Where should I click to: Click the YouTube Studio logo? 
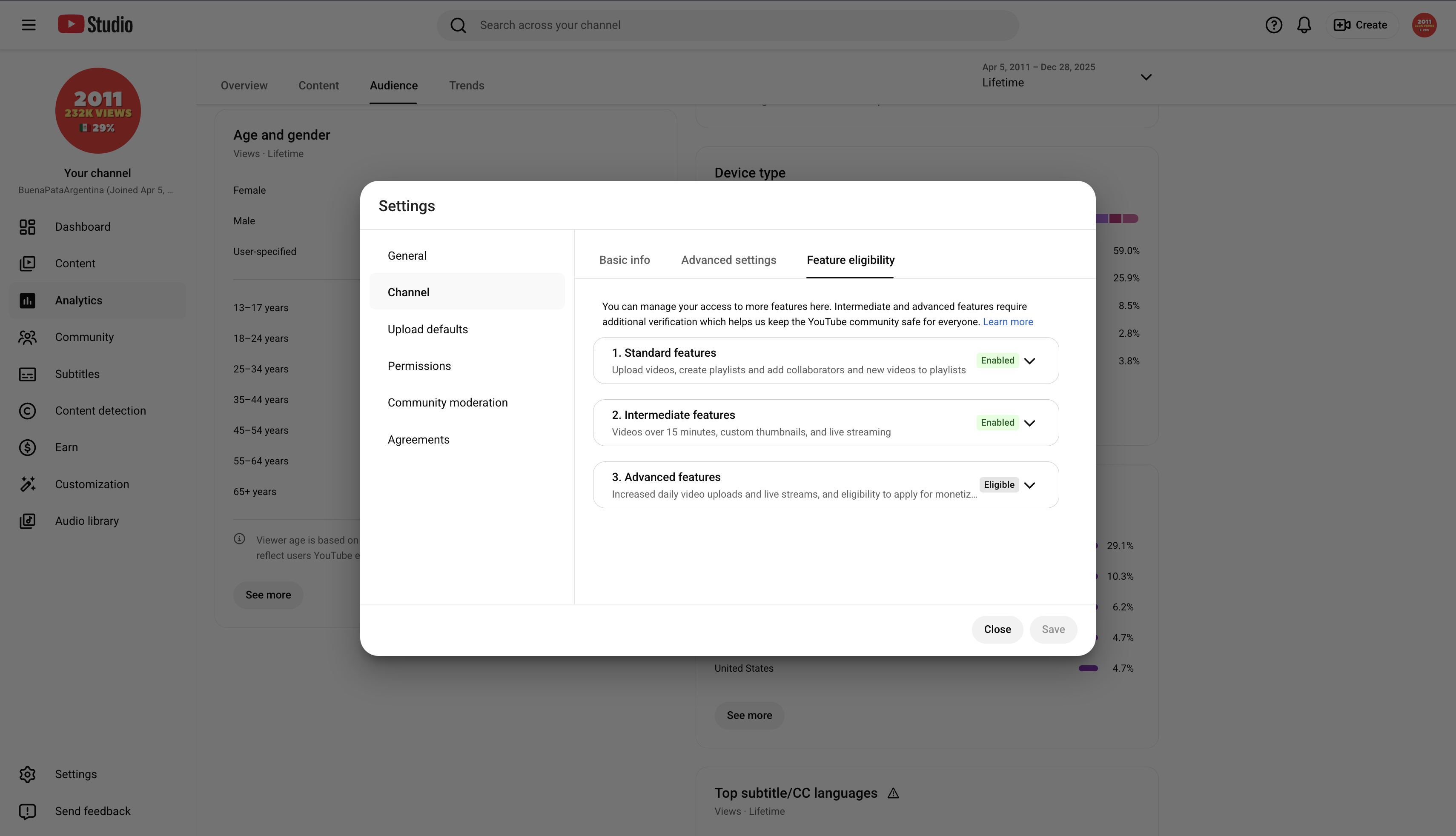(x=95, y=24)
